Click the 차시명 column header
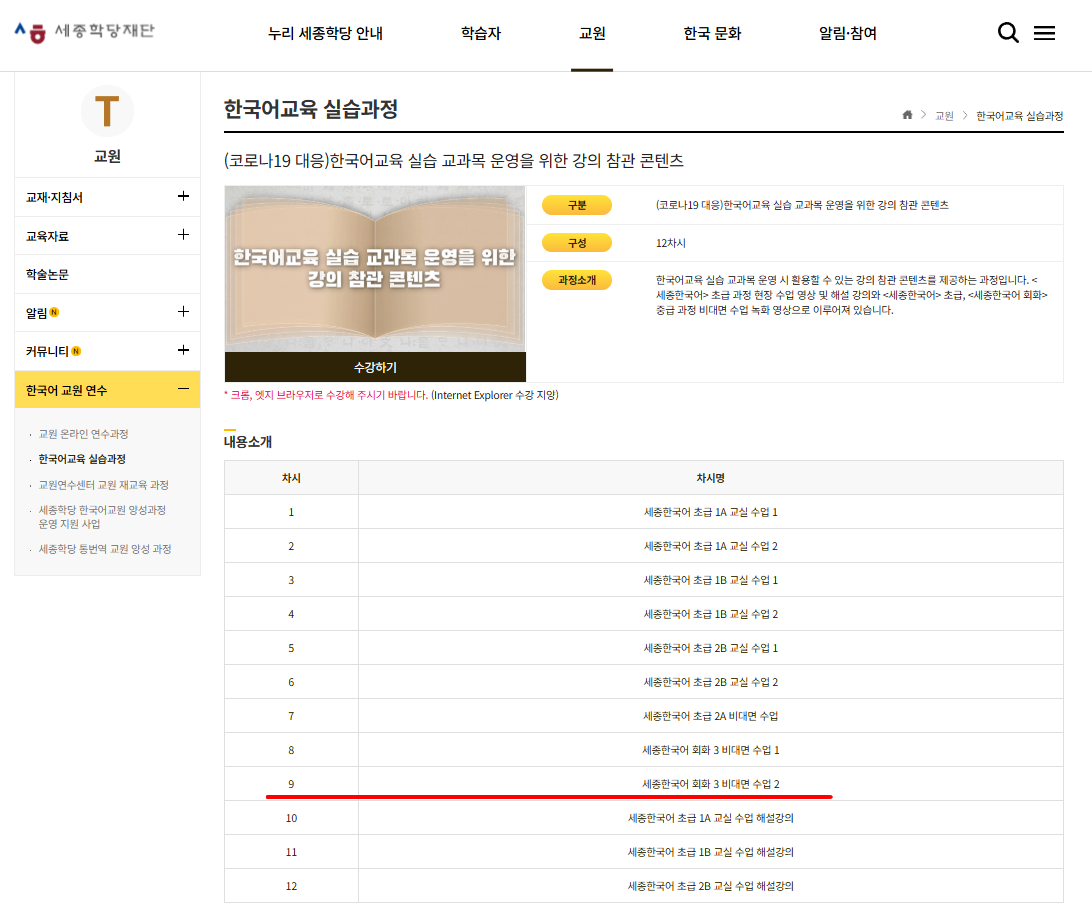Screen dimensions: 1092x924 [x=710, y=478]
